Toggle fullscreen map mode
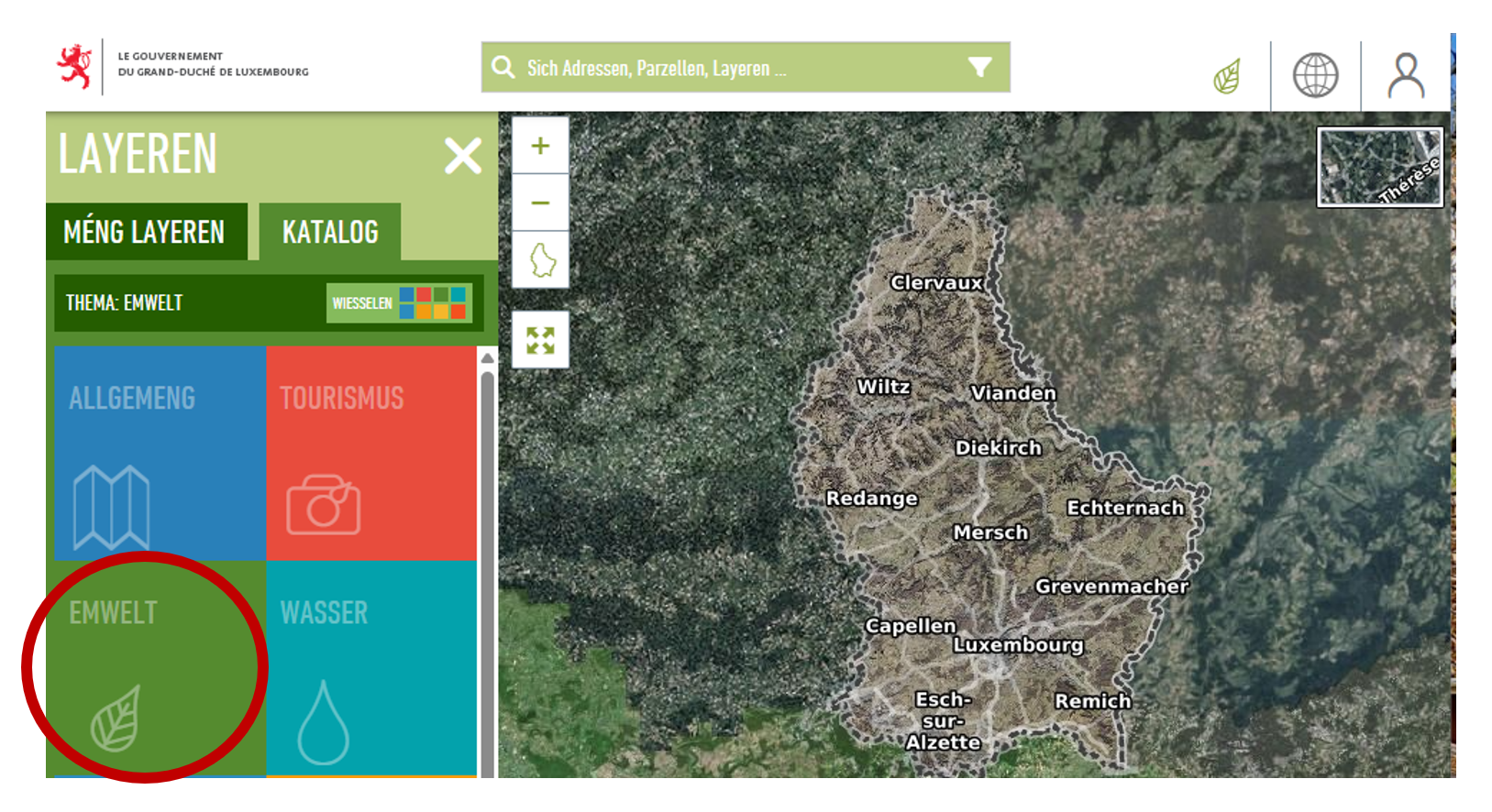1492x812 pixels. coord(540,340)
